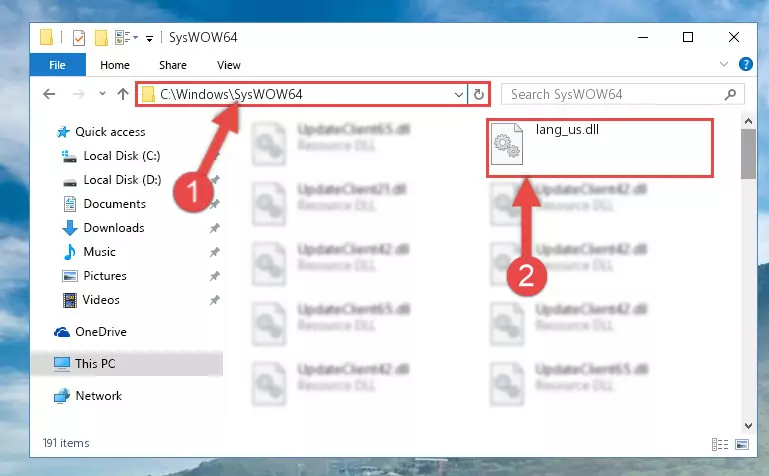Image resolution: width=769 pixels, height=476 pixels.
Task: Go up one folder level
Action: (x=123, y=94)
